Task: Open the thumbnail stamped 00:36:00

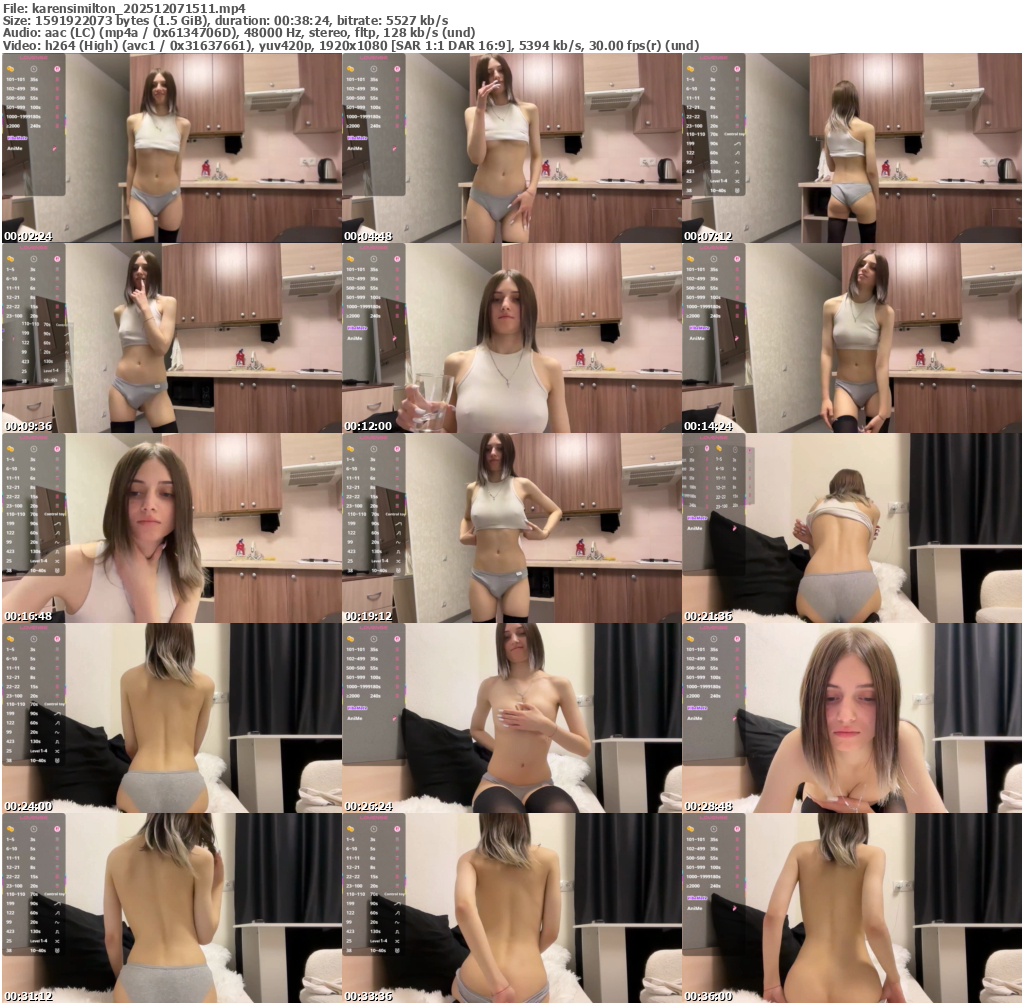Action: point(852,908)
